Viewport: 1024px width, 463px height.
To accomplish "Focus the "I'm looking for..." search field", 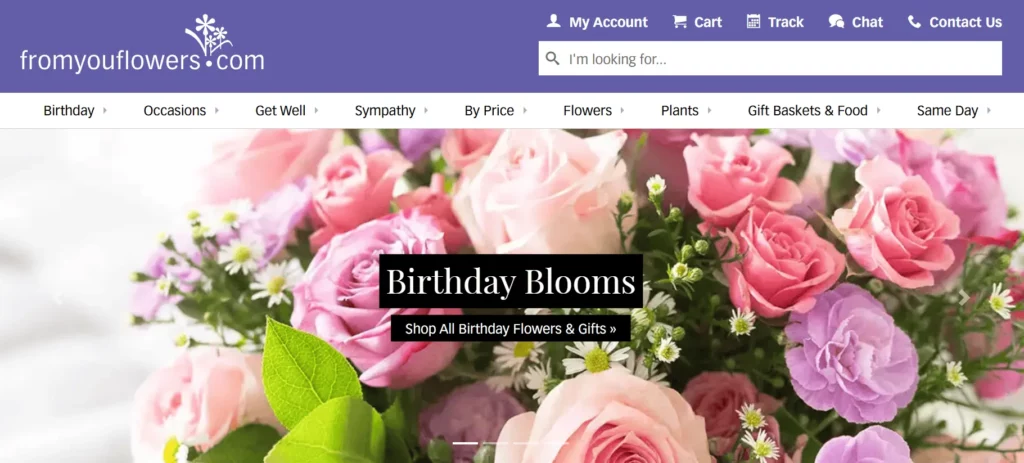I will (x=780, y=59).
